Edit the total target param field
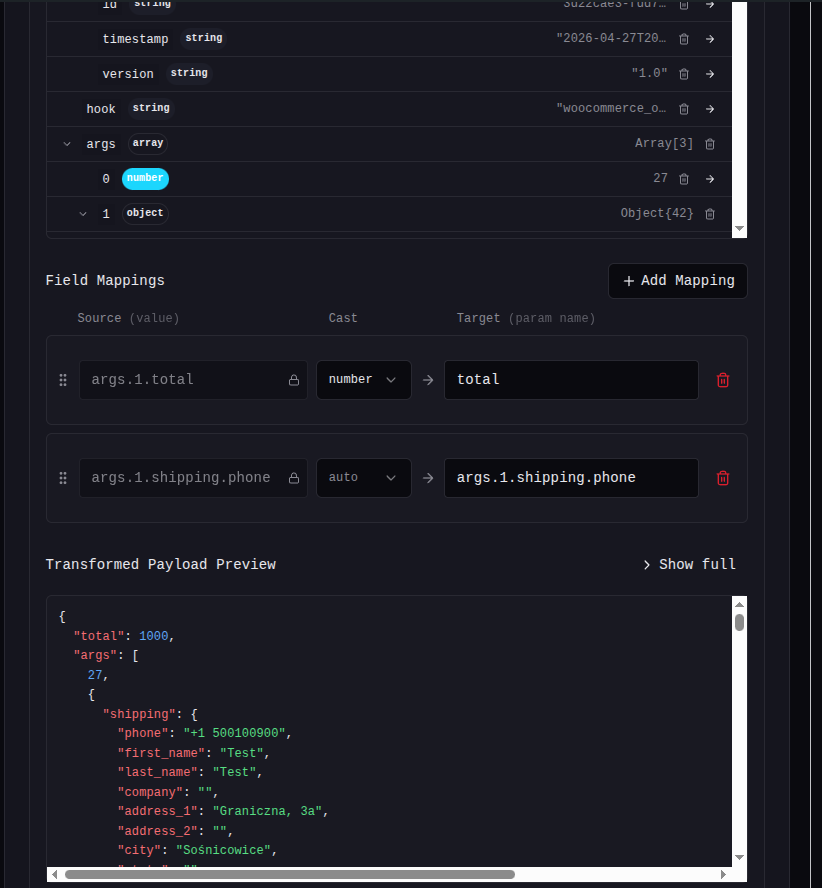Image resolution: width=822 pixels, height=888 pixels. tap(572, 380)
